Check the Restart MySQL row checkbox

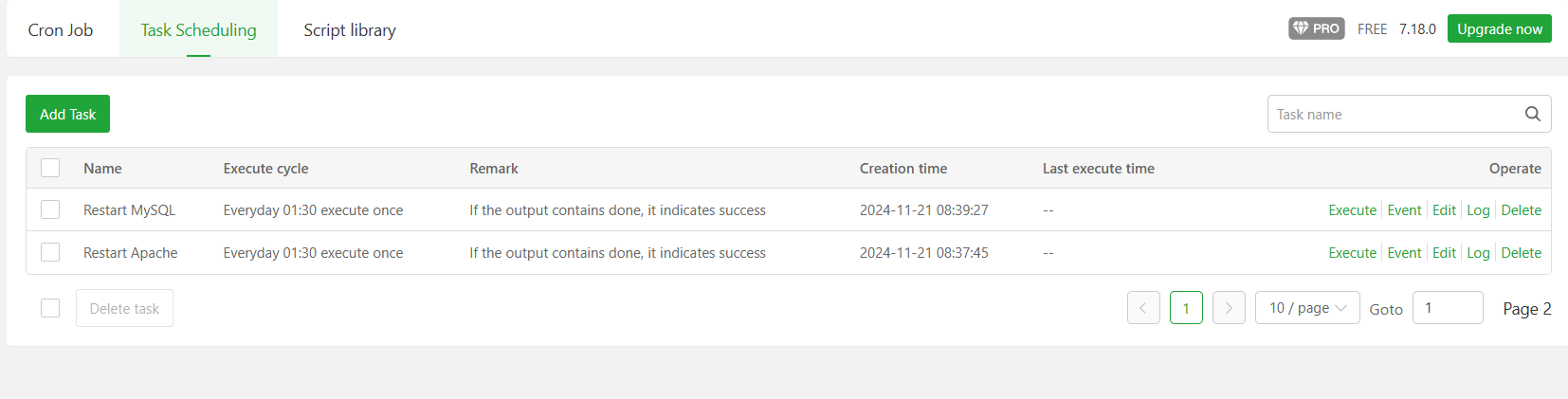click(x=50, y=209)
